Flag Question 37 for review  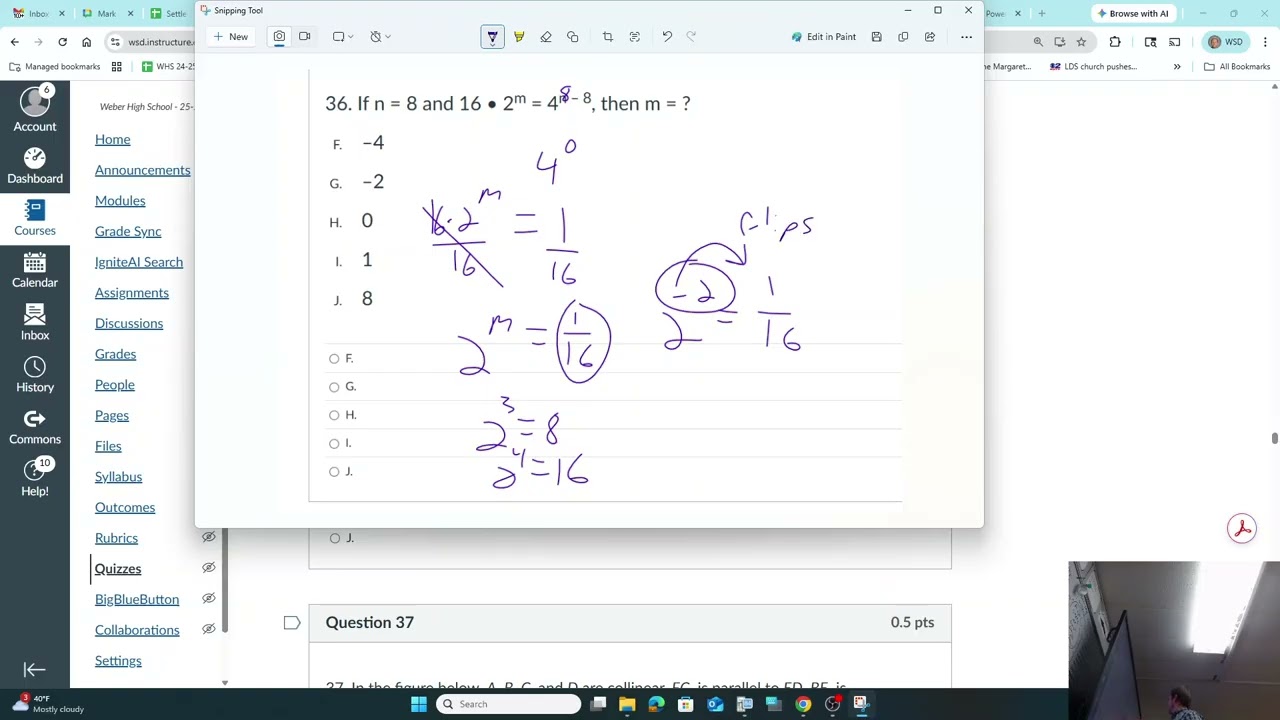(292, 623)
